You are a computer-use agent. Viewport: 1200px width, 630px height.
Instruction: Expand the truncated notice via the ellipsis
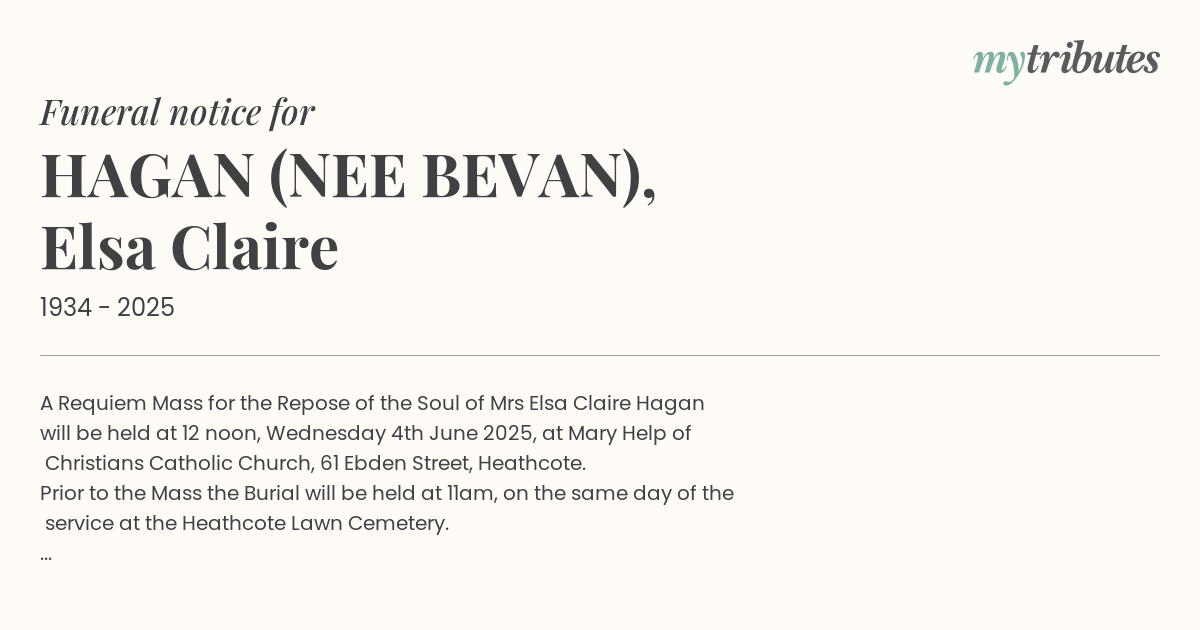(46, 554)
